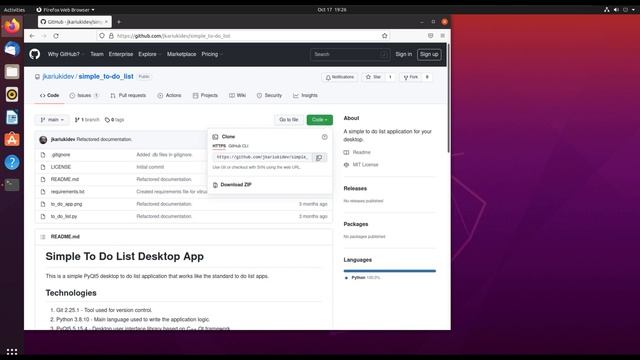Open Rhythmbox from the dock
The image size is (640, 360).
(x=12, y=94)
